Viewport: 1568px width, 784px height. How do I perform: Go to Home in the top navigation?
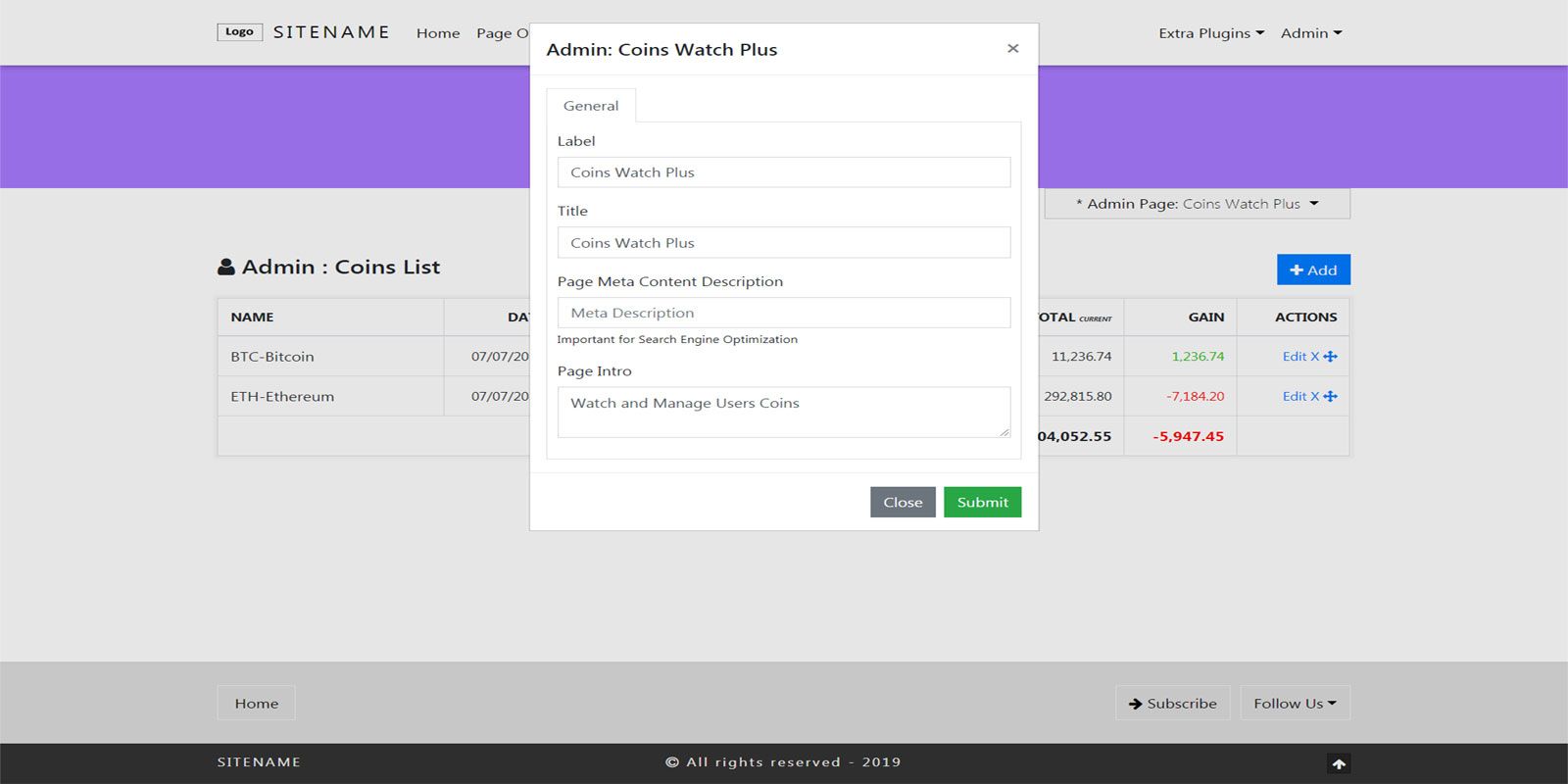pos(438,33)
